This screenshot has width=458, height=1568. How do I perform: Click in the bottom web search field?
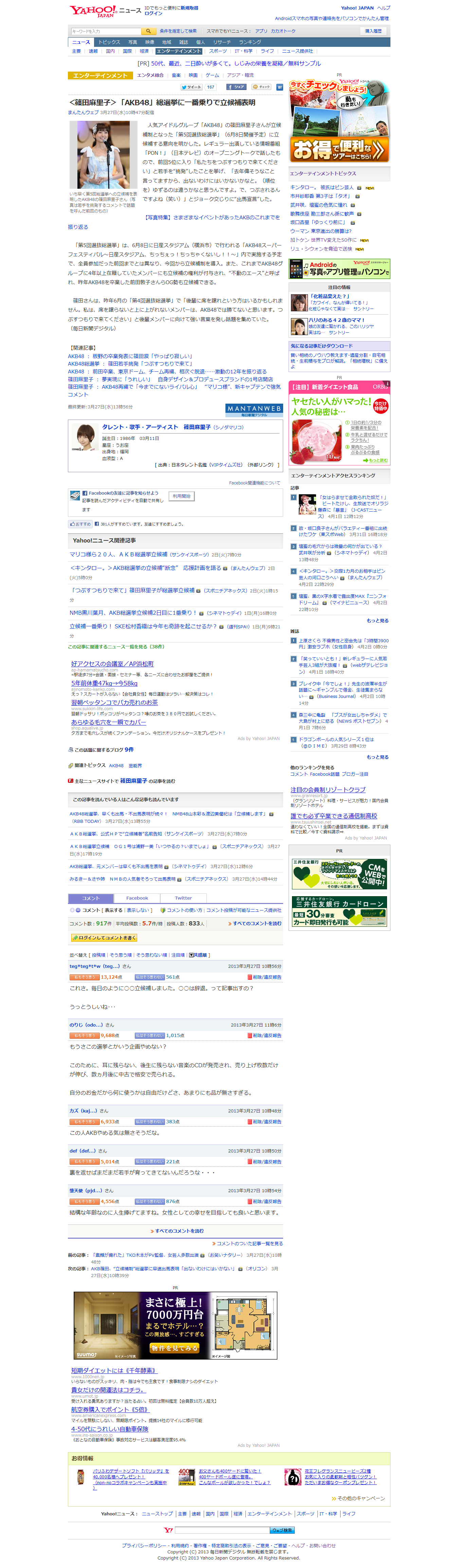[x=222, y=1530]
